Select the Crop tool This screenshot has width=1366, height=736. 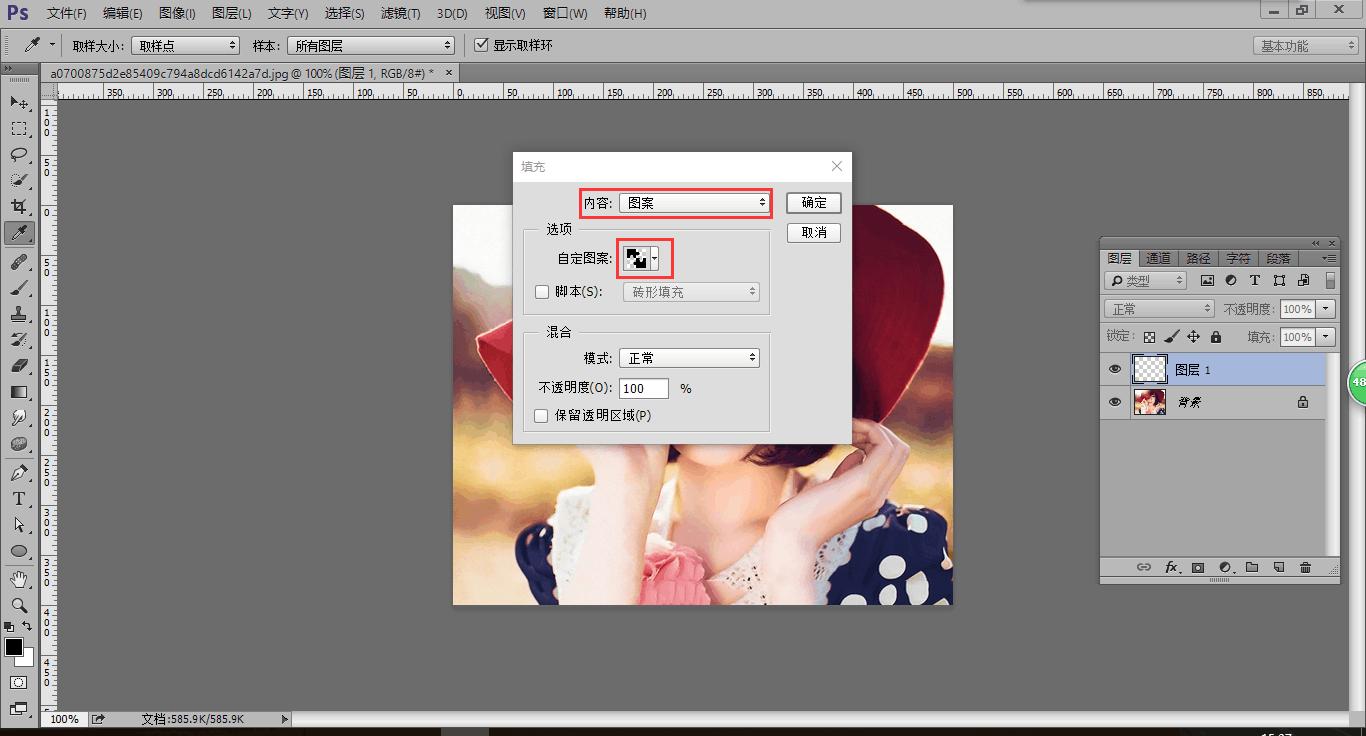point(19,206)
